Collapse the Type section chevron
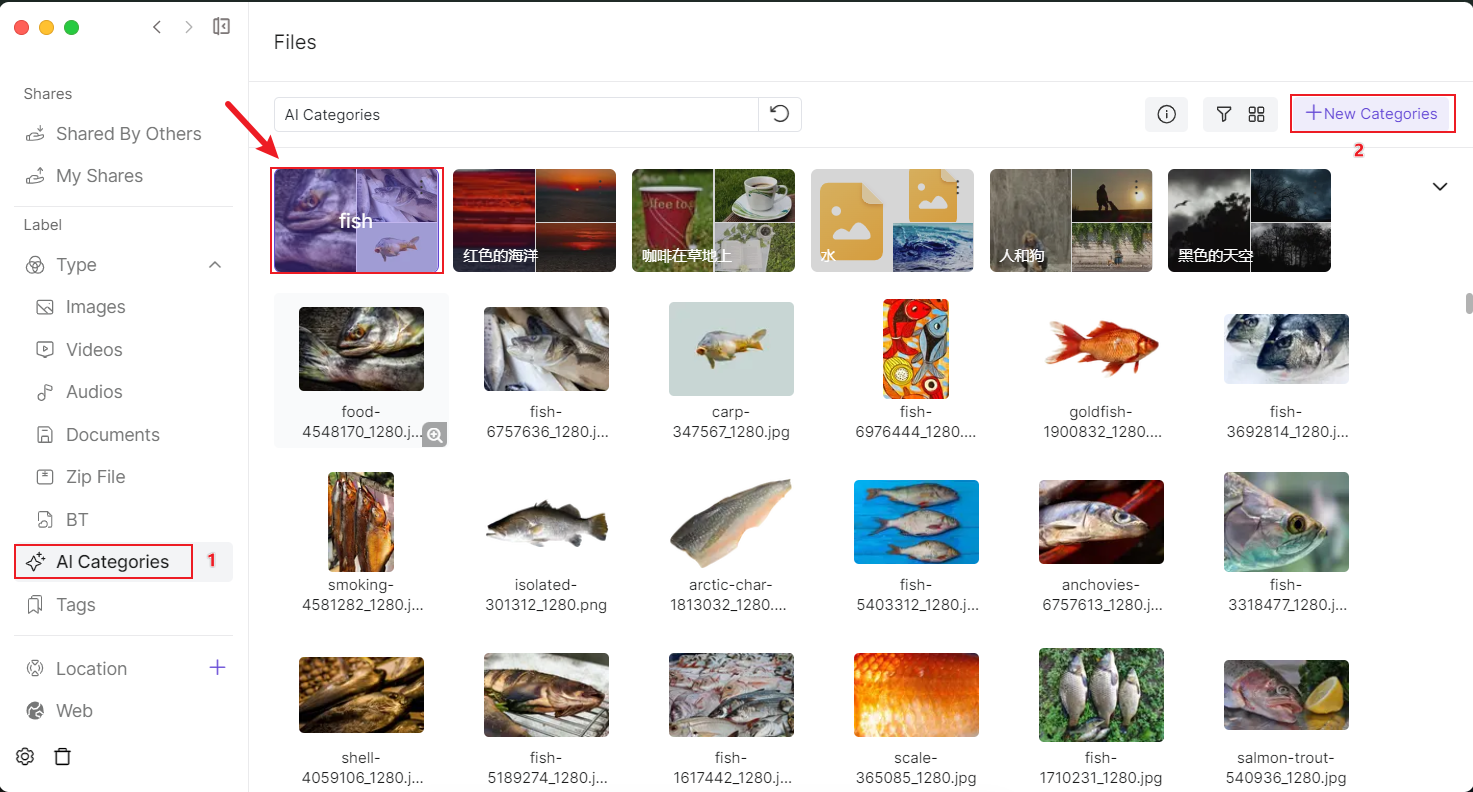The height and width of the screenshot is (792, 1473). (214, 265)
